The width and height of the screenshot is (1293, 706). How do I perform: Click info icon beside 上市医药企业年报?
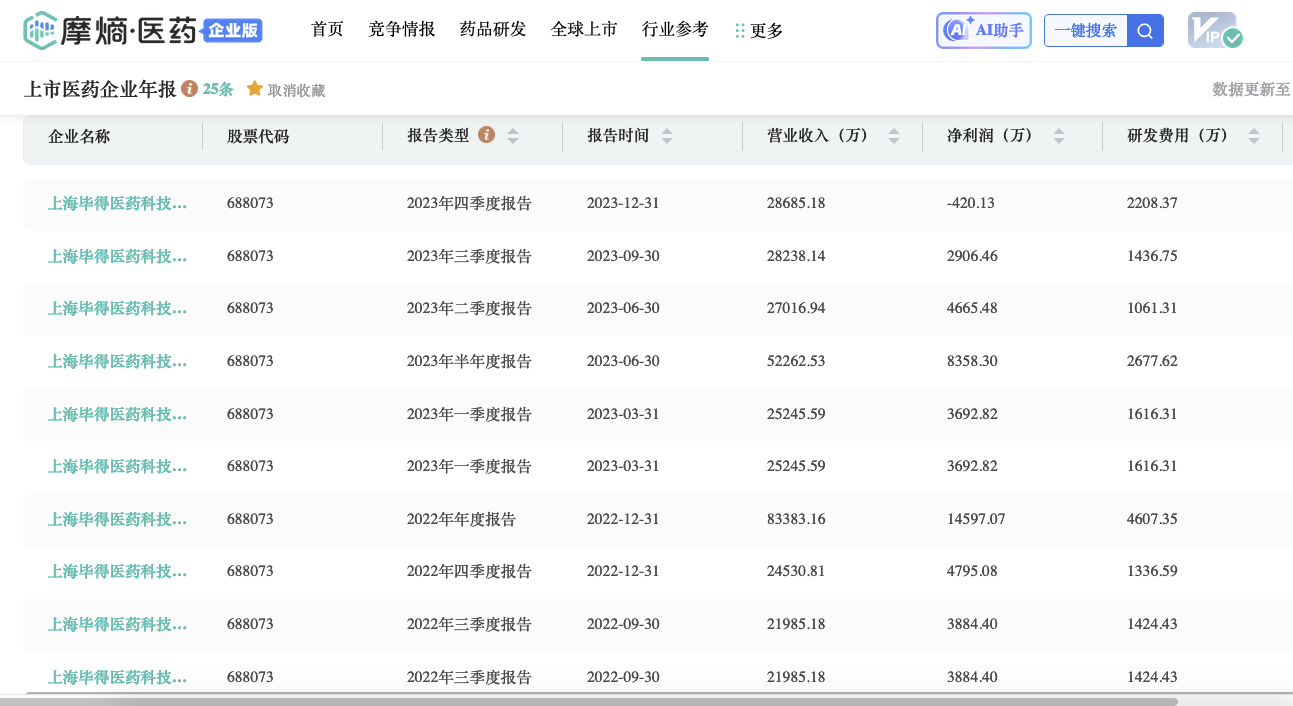click(x=190, y=89)
